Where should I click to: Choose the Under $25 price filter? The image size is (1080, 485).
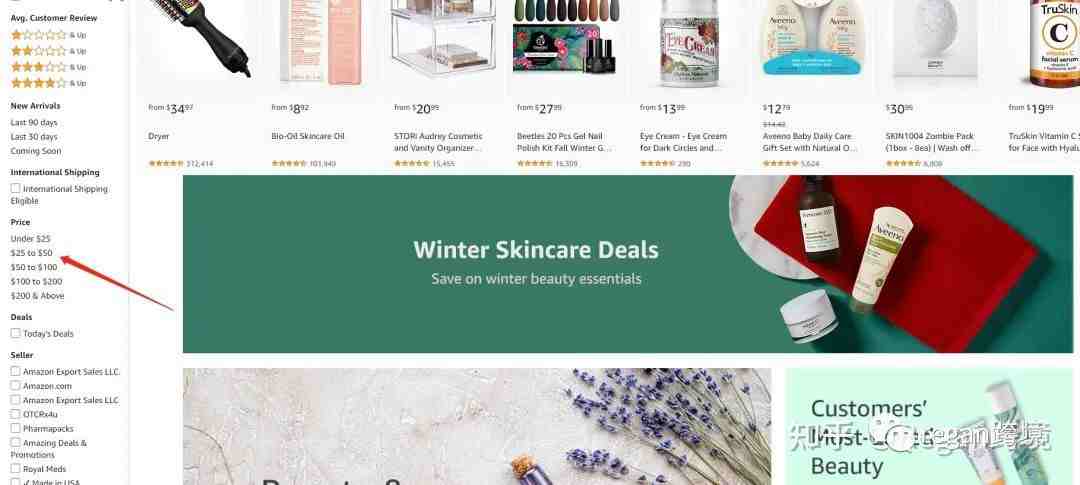click(30, 238)
